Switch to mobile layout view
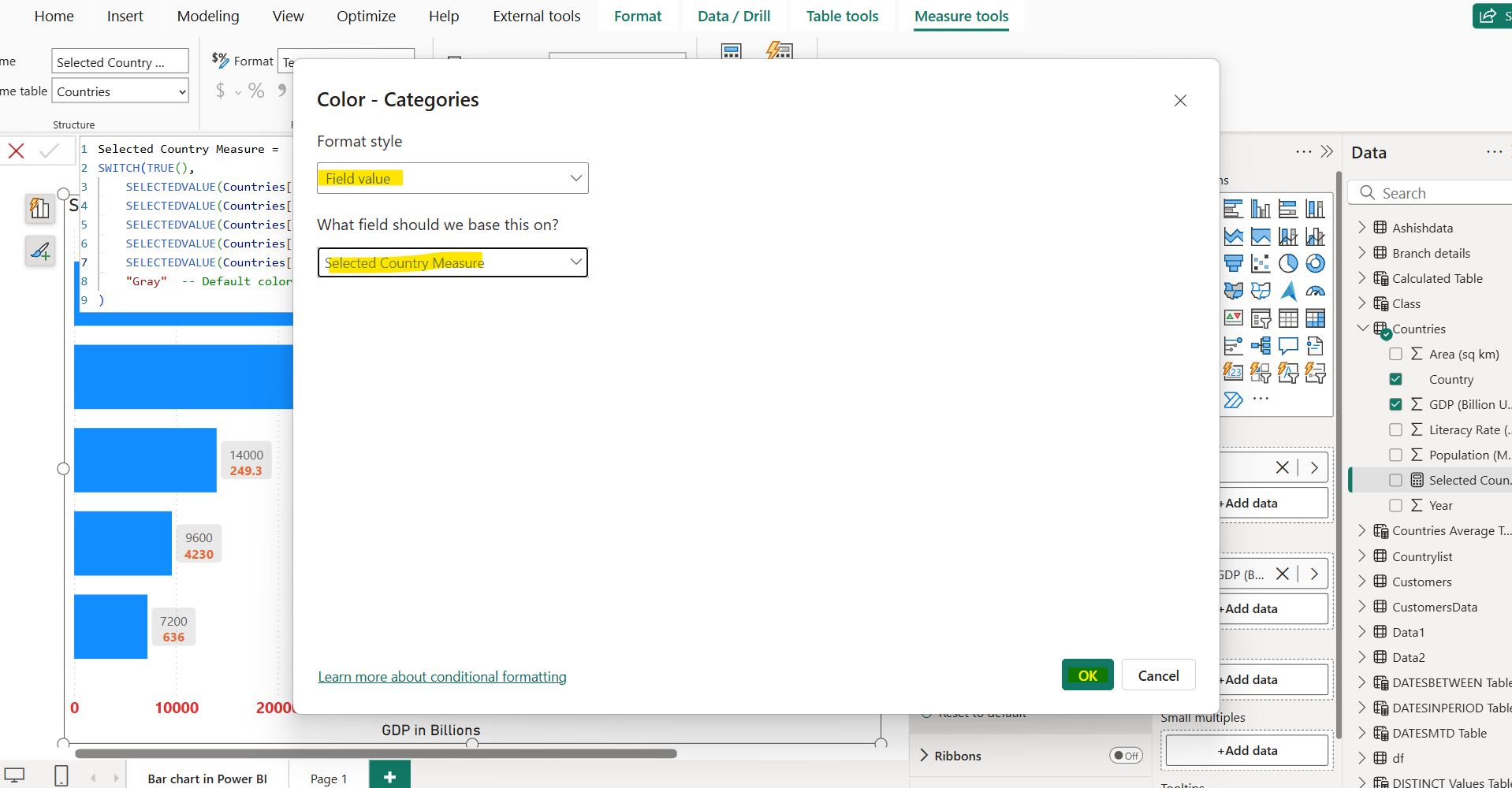Viewport: 1512px width, 788px height. pyautogui.click(x=61, y=775)
